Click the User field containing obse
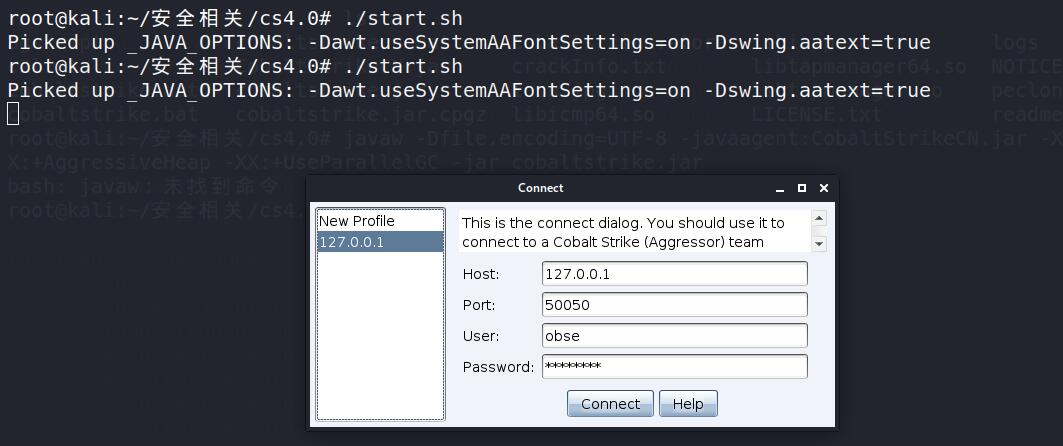The height and width of the screenshot is (446, 1063). point(674,336)
